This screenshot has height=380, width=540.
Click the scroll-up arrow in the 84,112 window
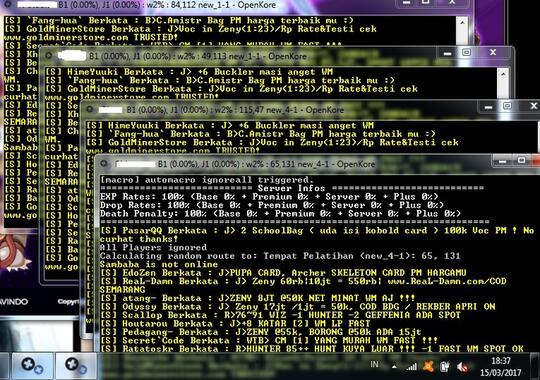pyautogui.click(x=462, y=23)
